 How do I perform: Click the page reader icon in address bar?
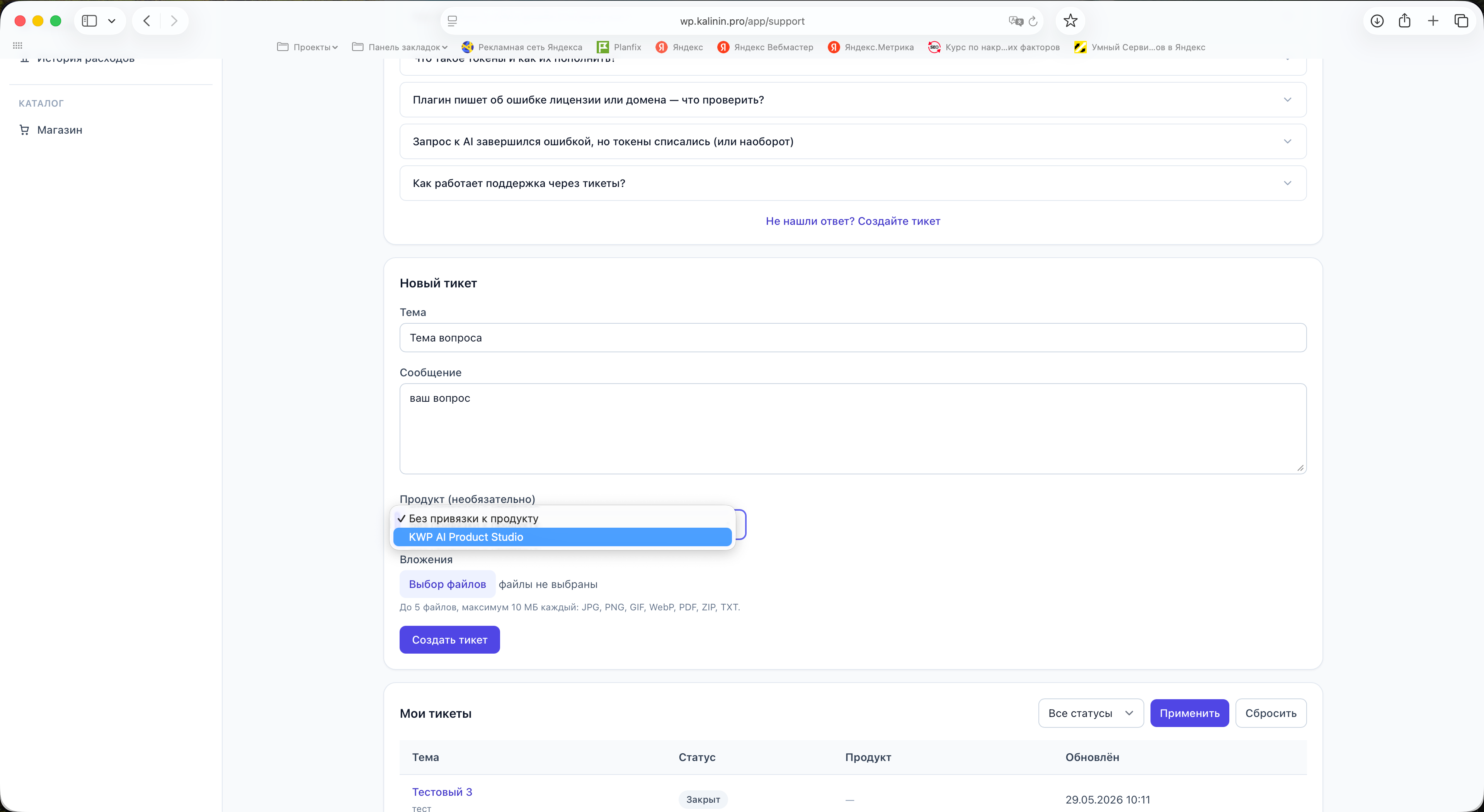(x=452, y=21)
